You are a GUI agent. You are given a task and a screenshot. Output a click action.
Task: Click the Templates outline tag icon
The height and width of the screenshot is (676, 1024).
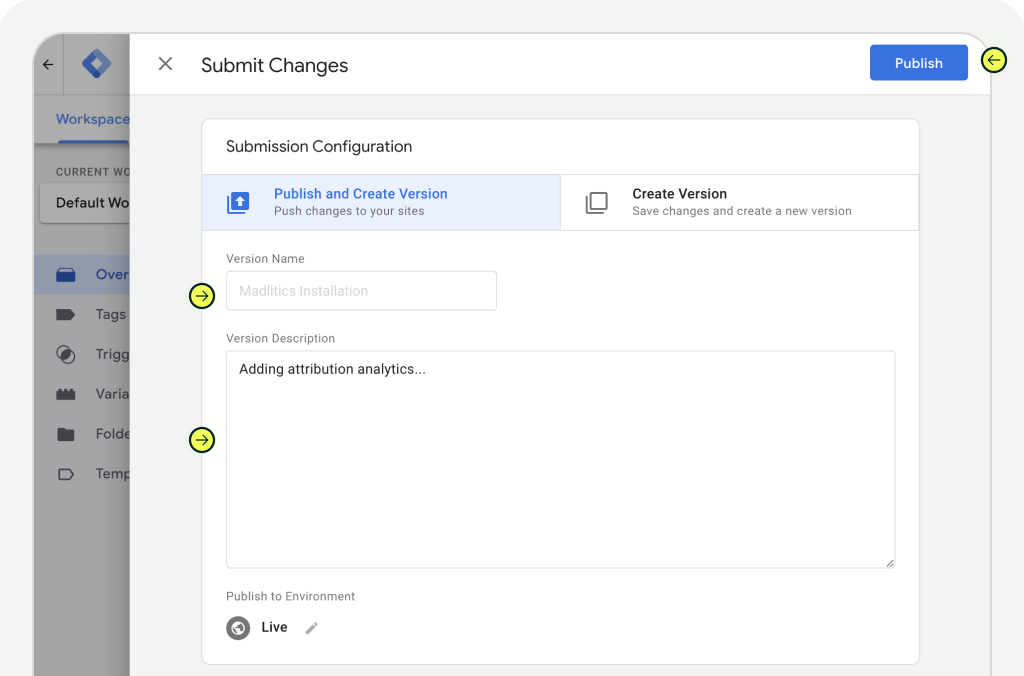click(66, 474)
